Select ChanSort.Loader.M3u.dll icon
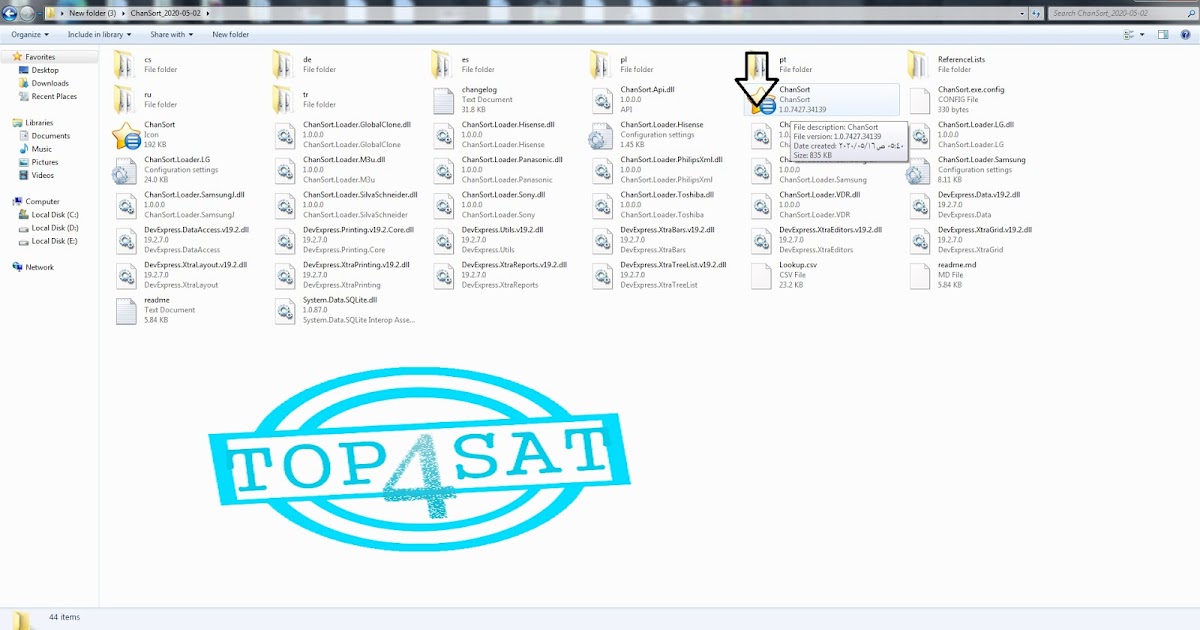Screen dimensions: 1200x630 284,170
